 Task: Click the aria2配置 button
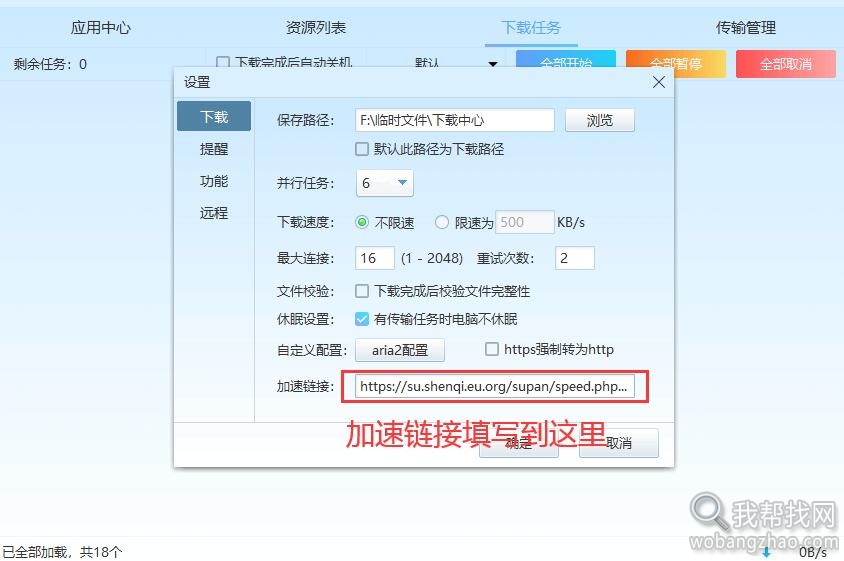(x=400, y=350)
